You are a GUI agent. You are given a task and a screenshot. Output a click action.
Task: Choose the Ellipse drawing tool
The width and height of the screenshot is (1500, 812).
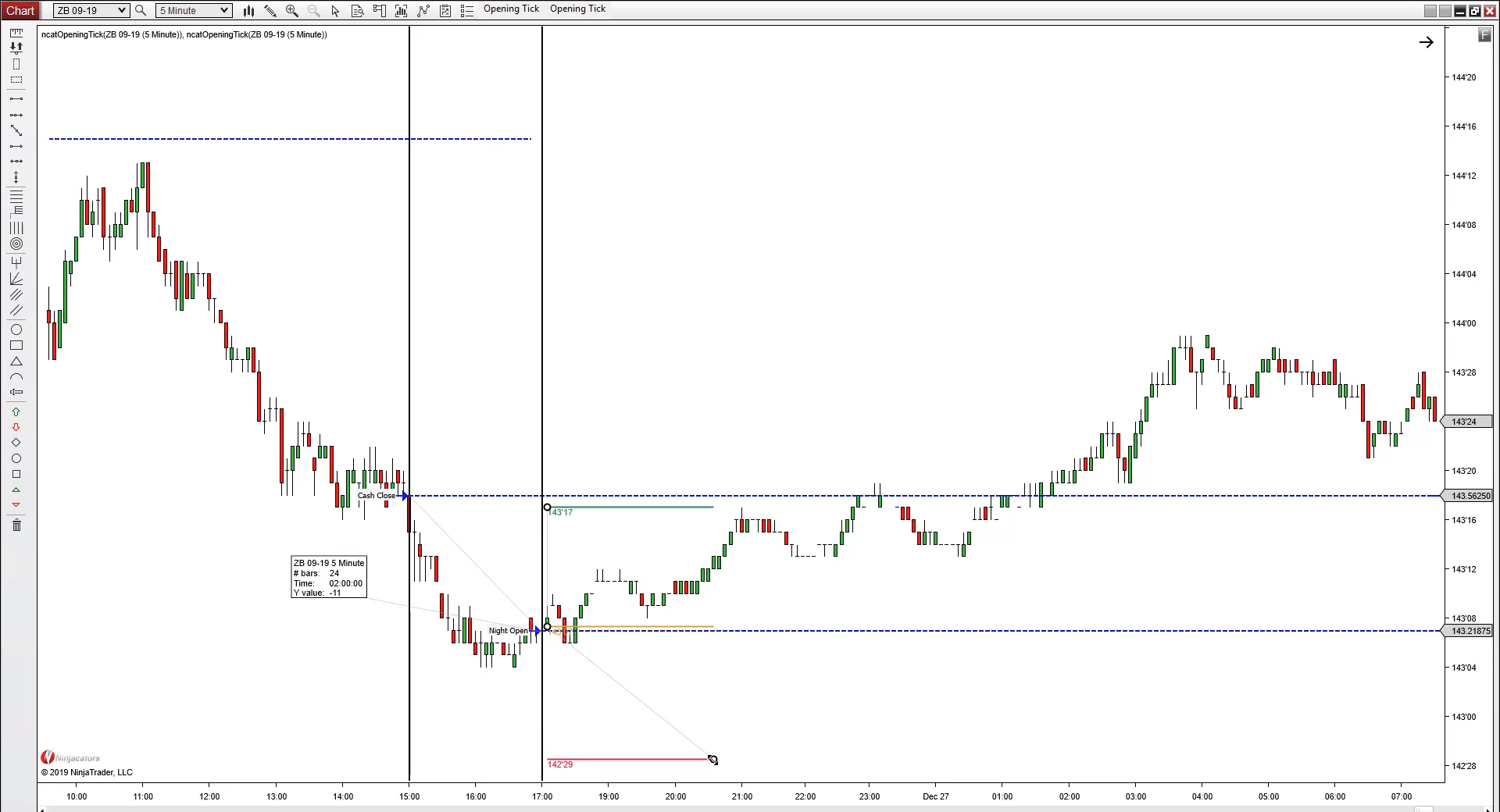(16, 329)
